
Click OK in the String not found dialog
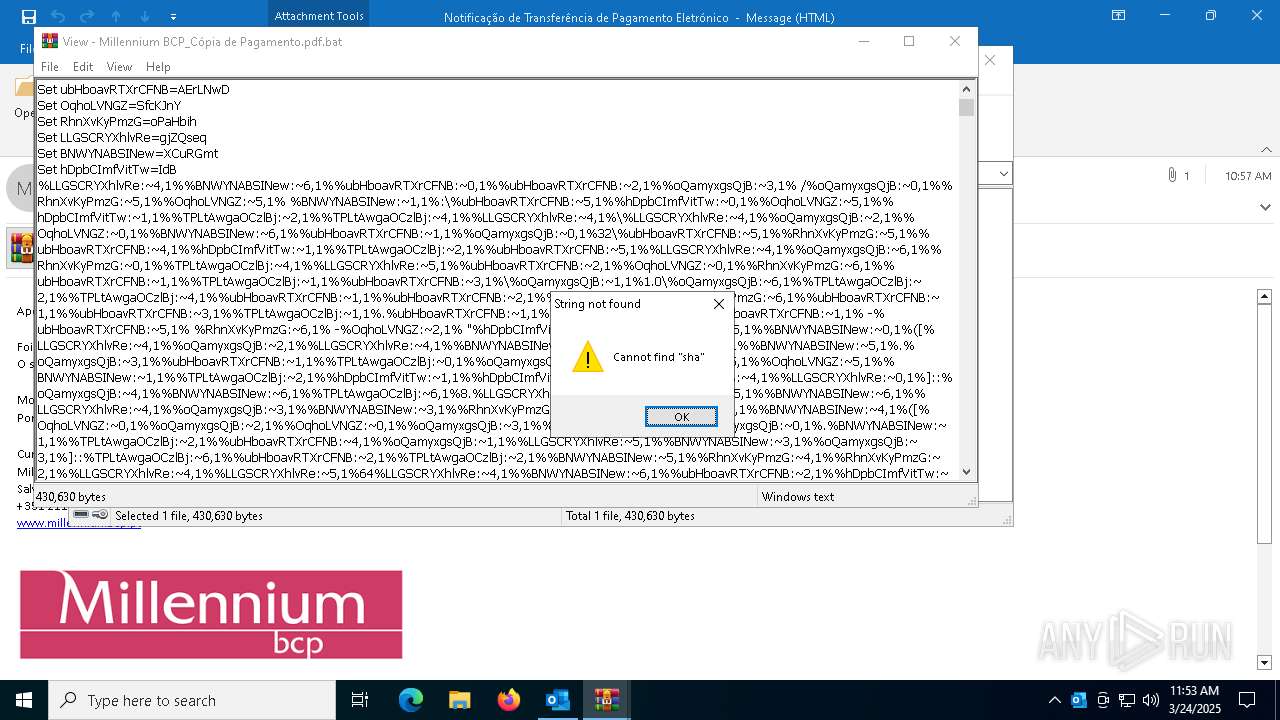tap(681, 417)
